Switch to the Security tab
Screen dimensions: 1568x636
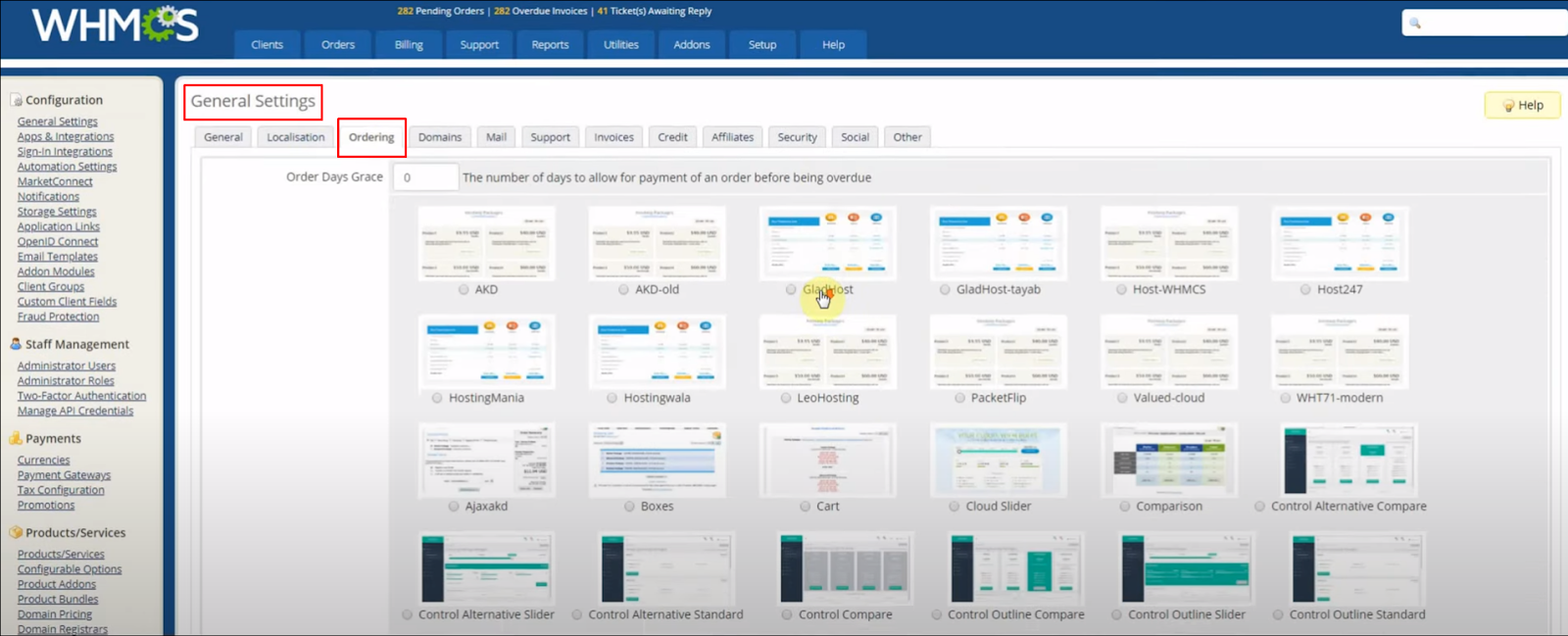[x=797, y=137]
